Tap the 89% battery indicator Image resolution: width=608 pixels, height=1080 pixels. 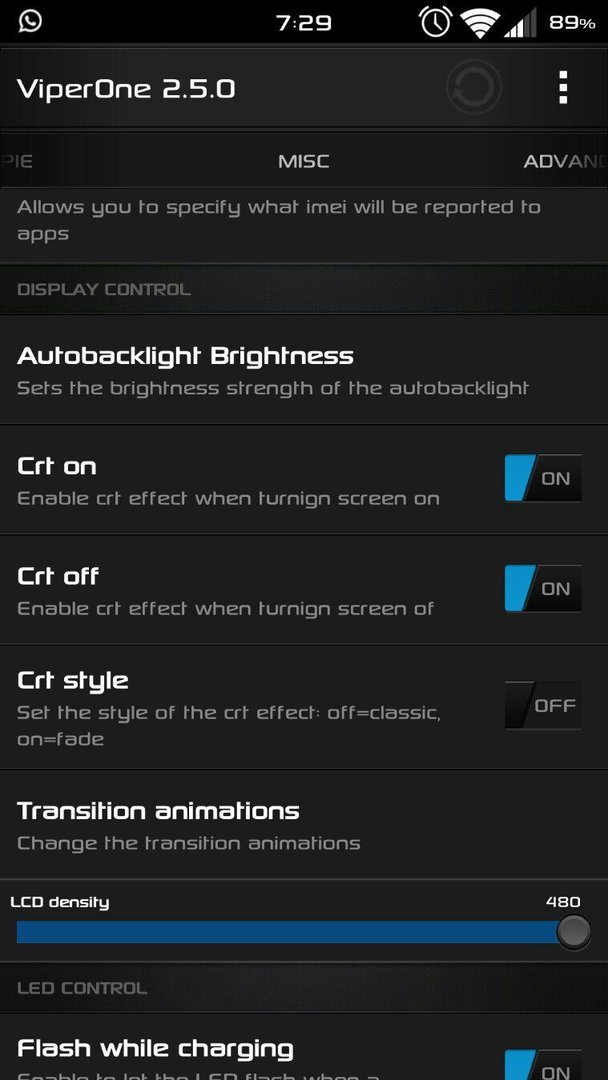point(572,23)
